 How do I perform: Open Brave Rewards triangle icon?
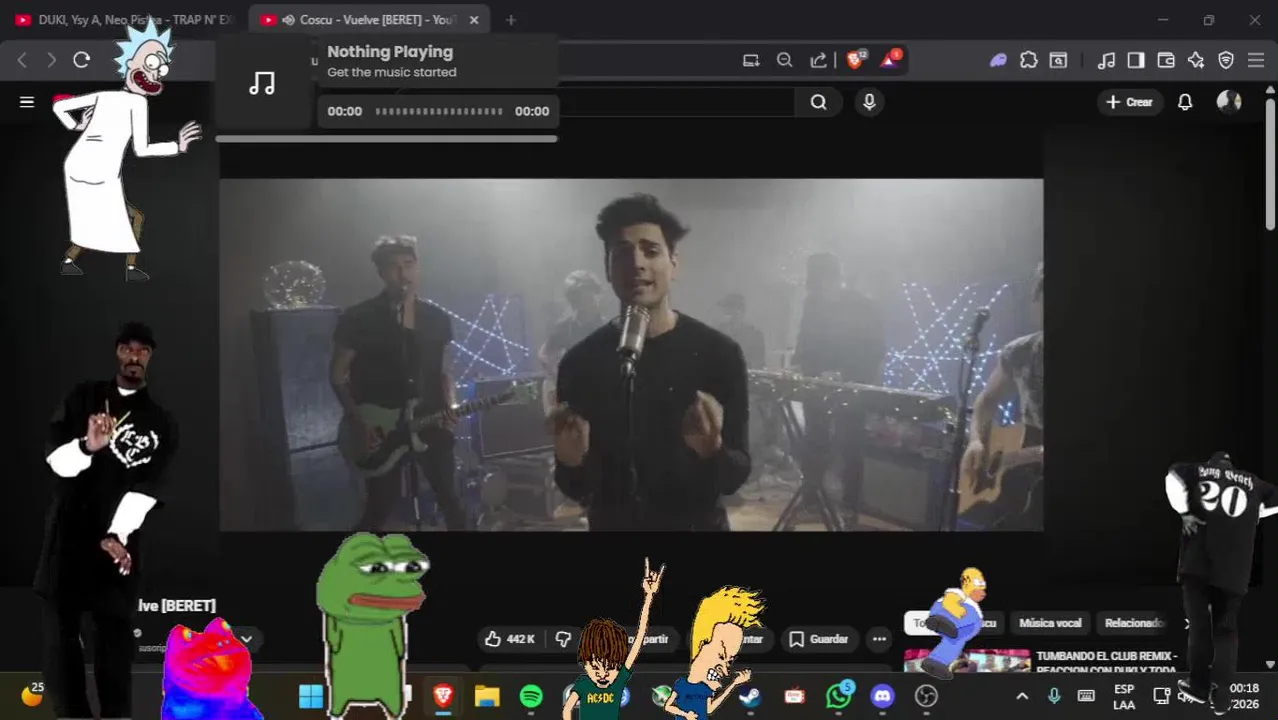pos(889,60)
